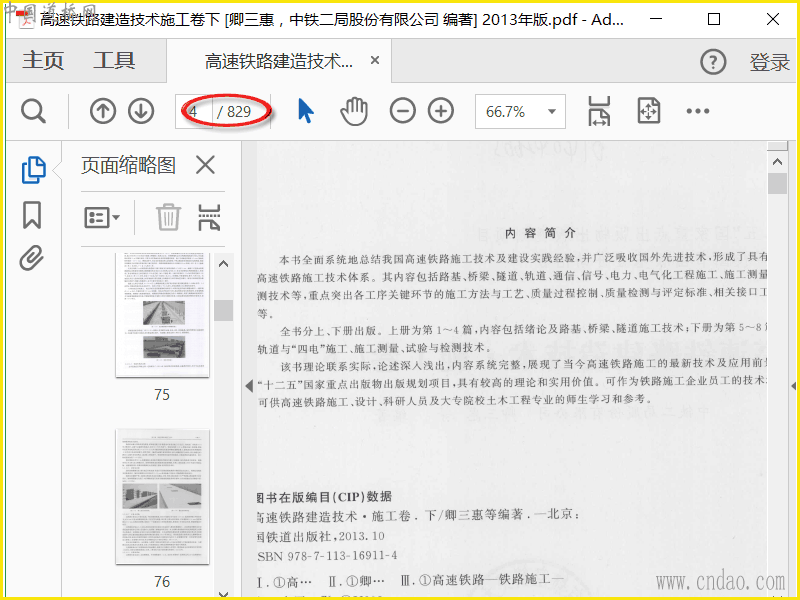Click the 内容简介 heading text
The height and width of the screenshot is (600, 800).
tap(540, 234)
